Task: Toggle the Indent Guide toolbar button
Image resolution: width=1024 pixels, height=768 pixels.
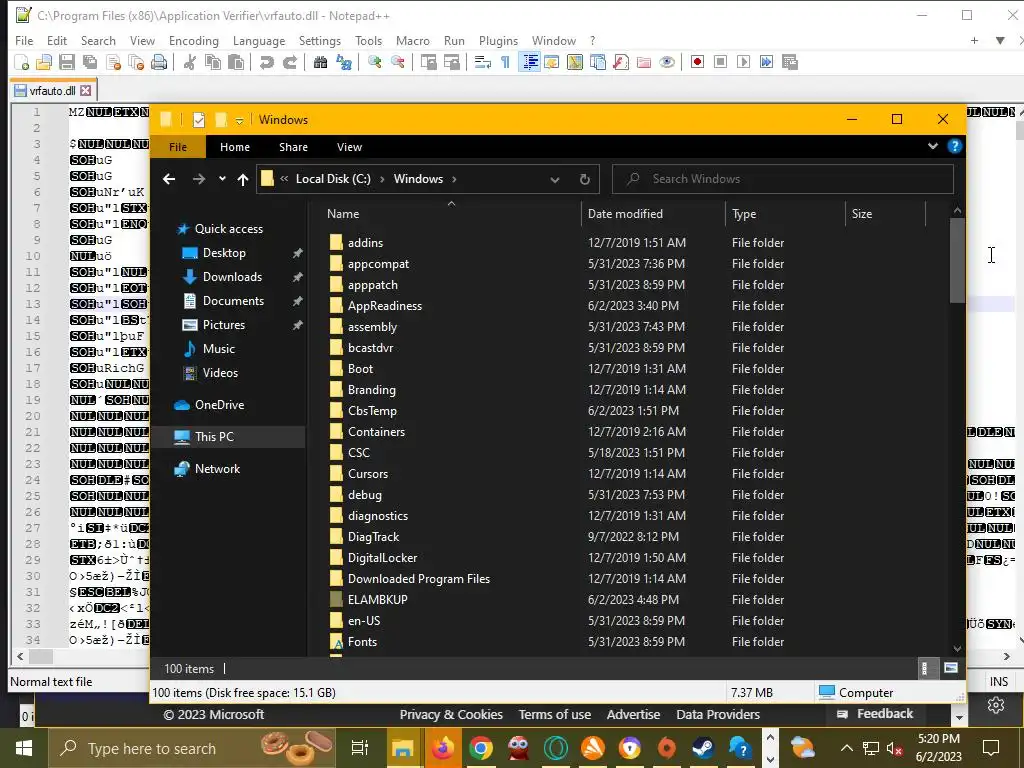Action: coord(530,62)
